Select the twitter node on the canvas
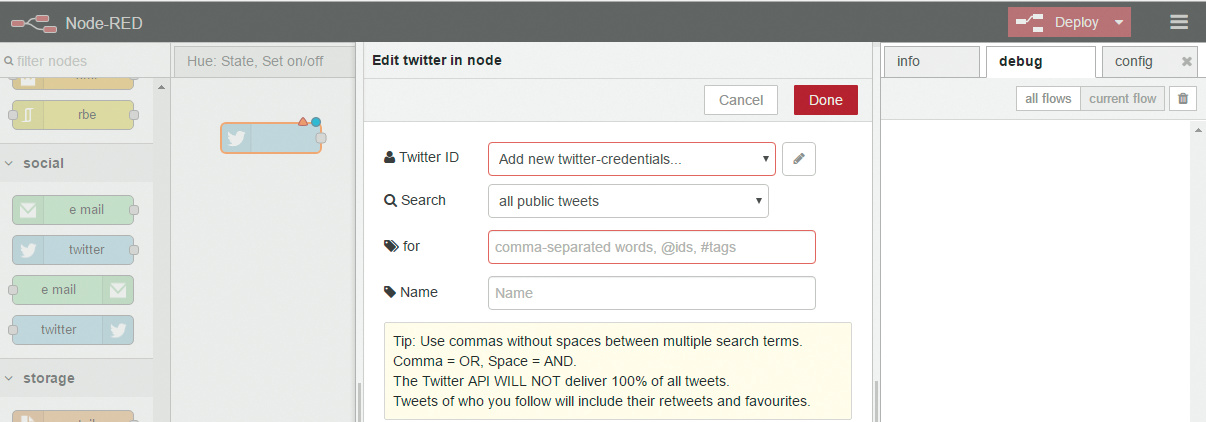 coord(271,138)
